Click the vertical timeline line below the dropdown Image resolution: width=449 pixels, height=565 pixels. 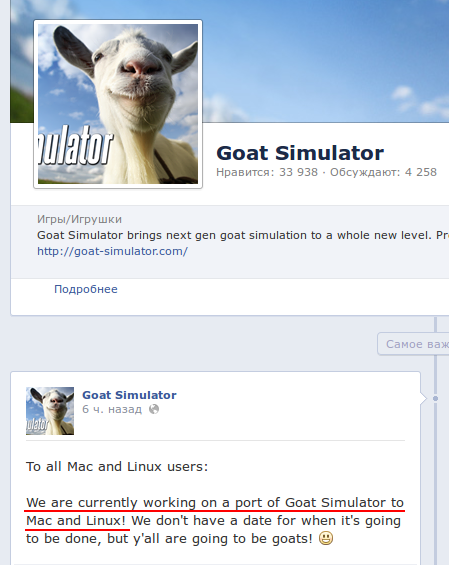pyautogui.click(x=435, y=468)
